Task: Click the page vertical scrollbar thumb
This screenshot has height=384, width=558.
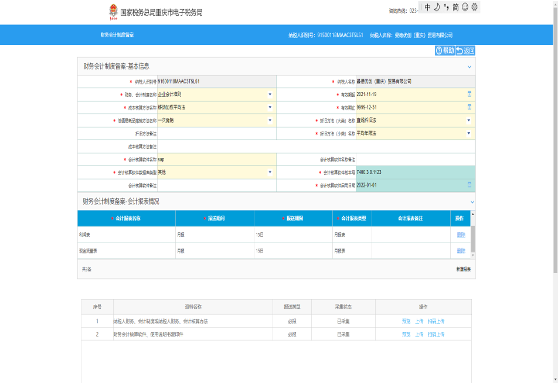Action: point(555,141)
